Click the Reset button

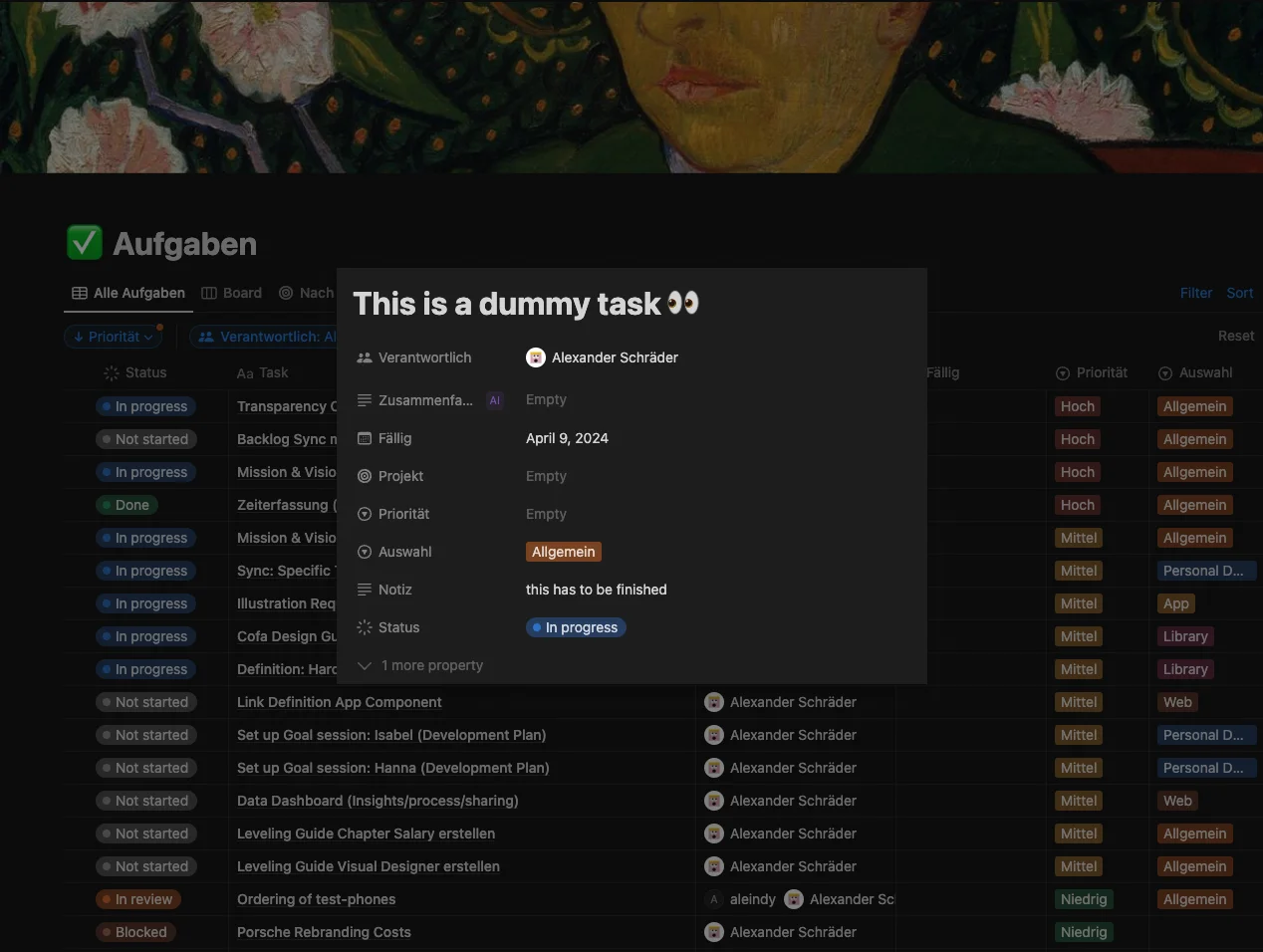coord(1235,336)
